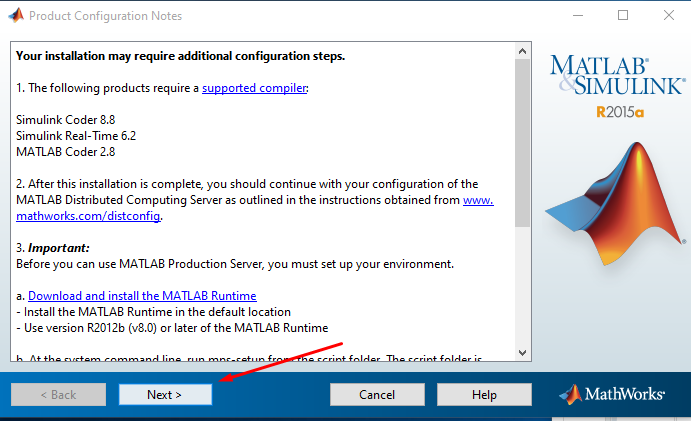Maximize the Product Configuration Notes window
Image resolution: width=691 pixels, height=421 pixels.
point(623,15)
